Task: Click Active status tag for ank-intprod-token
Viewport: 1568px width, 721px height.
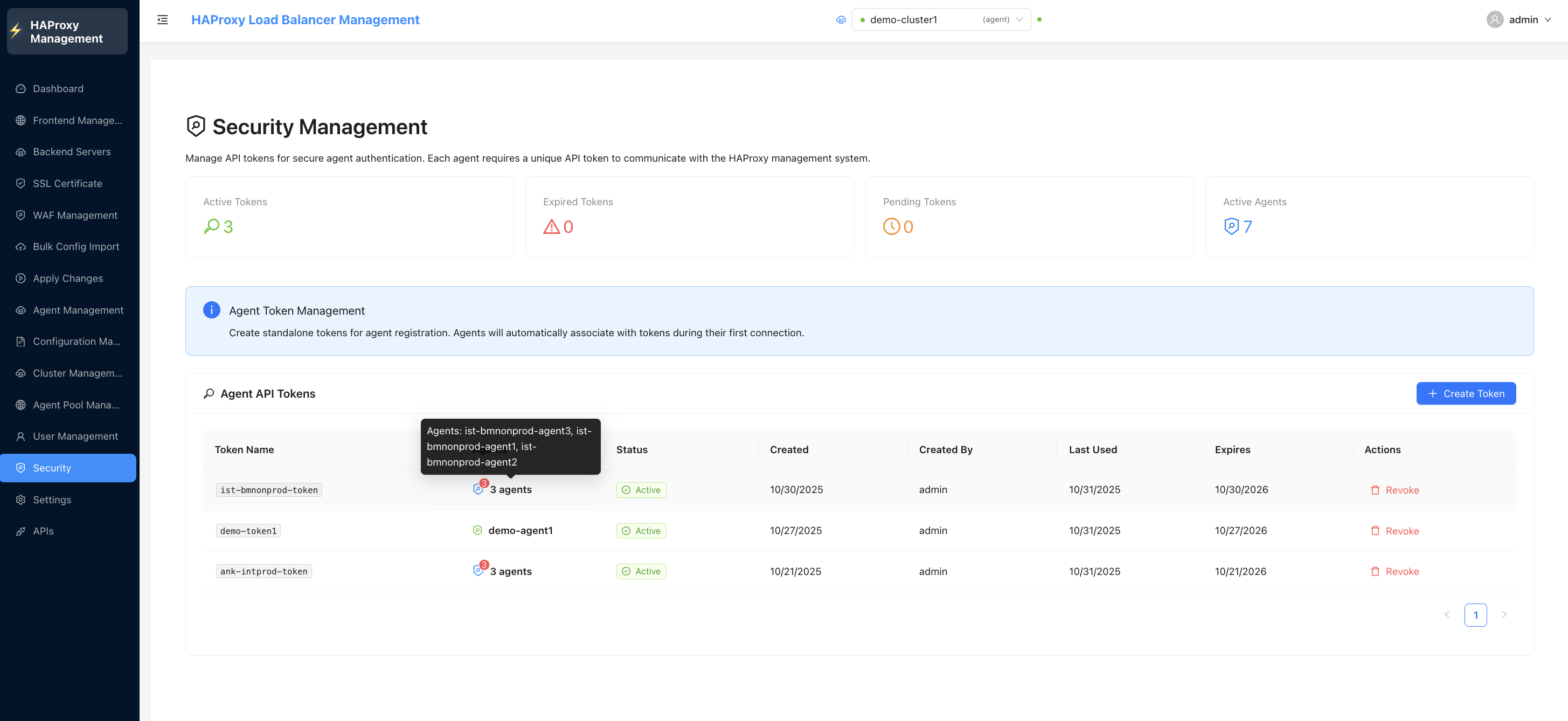Action: pyautogui.click(x=641, y=572)
